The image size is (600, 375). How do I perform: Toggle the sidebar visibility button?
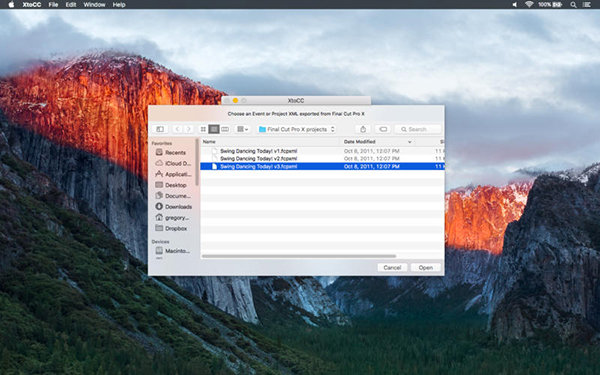click(x=160, y=129)
